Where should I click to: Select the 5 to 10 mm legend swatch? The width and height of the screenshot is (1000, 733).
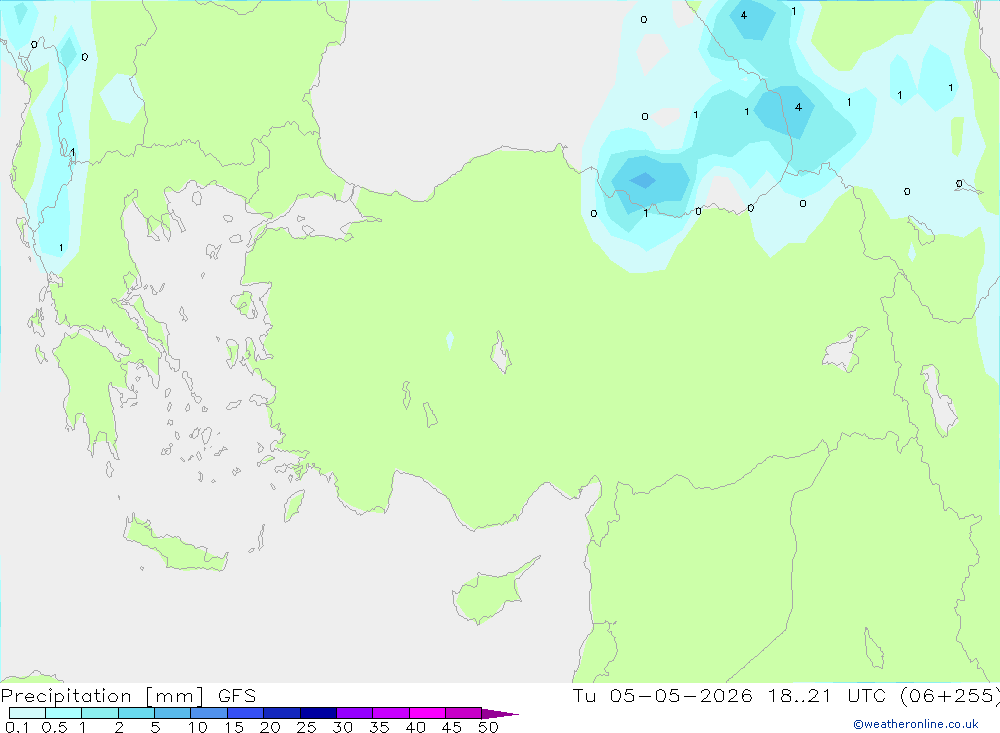tap(173, 713)
